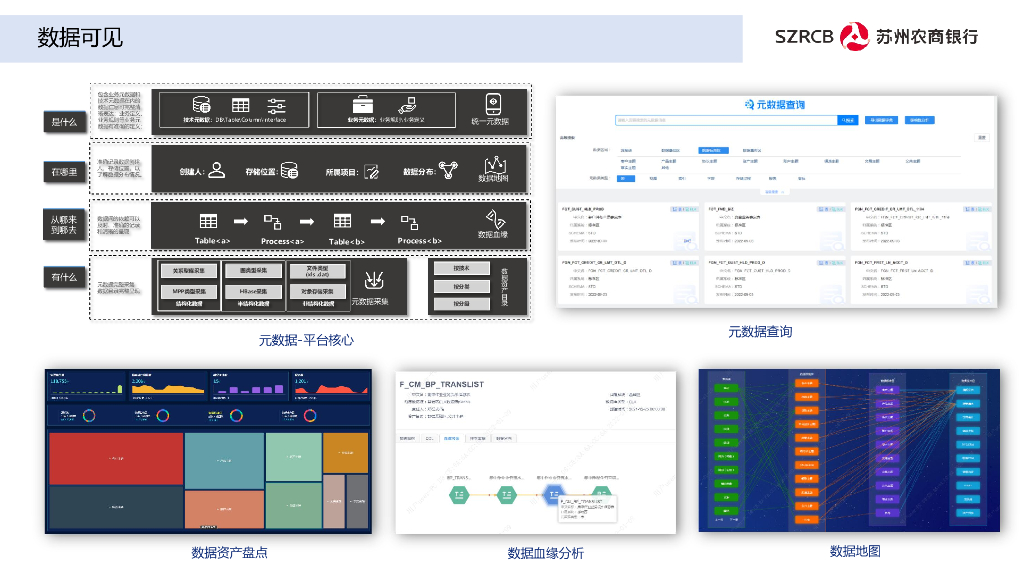The height and width of the screenshot is (574, 1024).
Task: Open the FGW_FCT_PRST_LN_ACCT_D result card
Action: coord(921,279)
